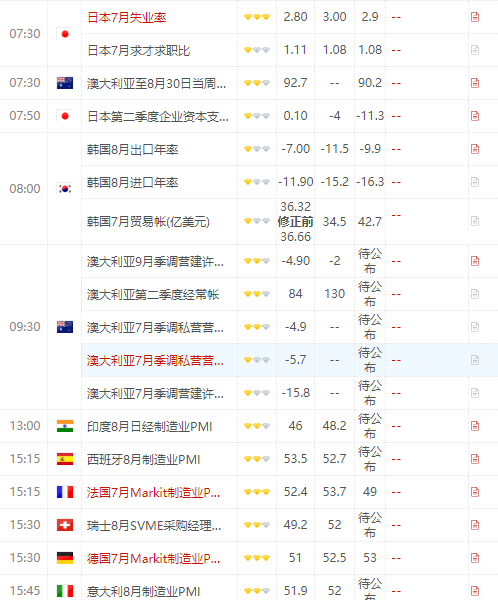Click document icon for 印度8月日经制造业PMI
498x600 pixels.
[475, 426]
